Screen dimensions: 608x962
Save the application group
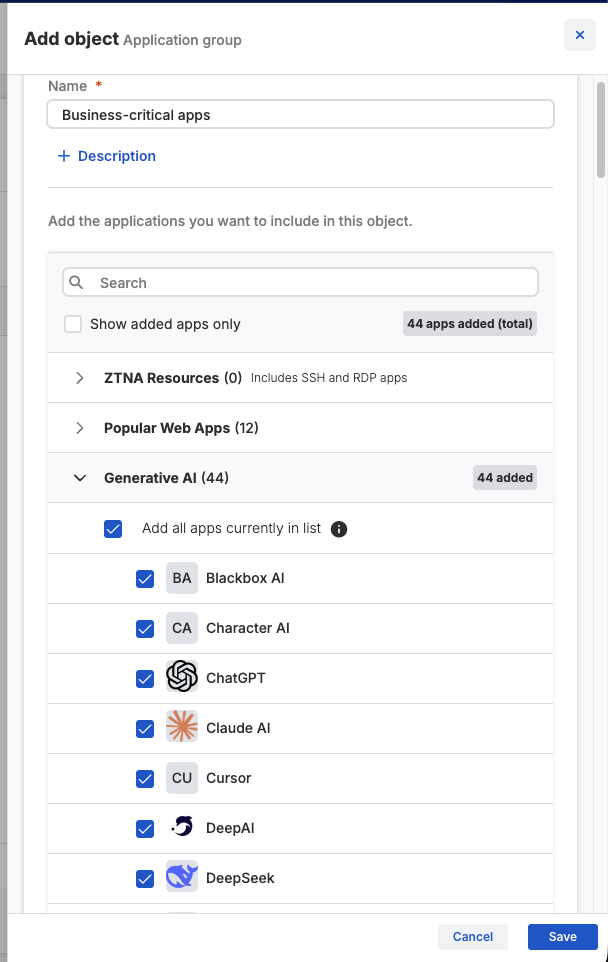[563, 936]
